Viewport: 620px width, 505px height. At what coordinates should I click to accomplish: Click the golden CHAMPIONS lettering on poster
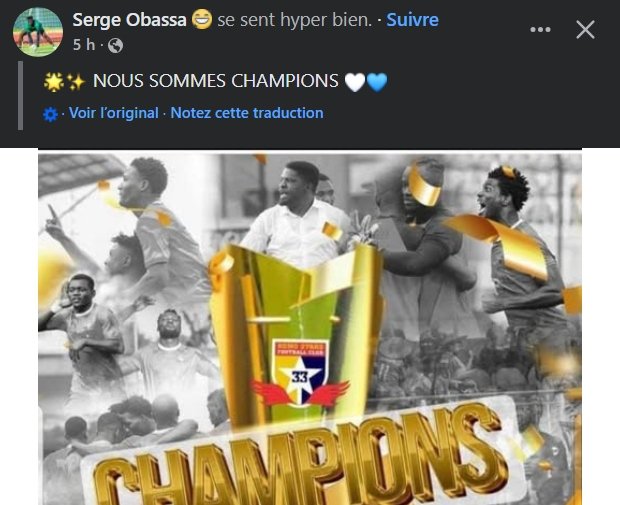click(301, 460)
